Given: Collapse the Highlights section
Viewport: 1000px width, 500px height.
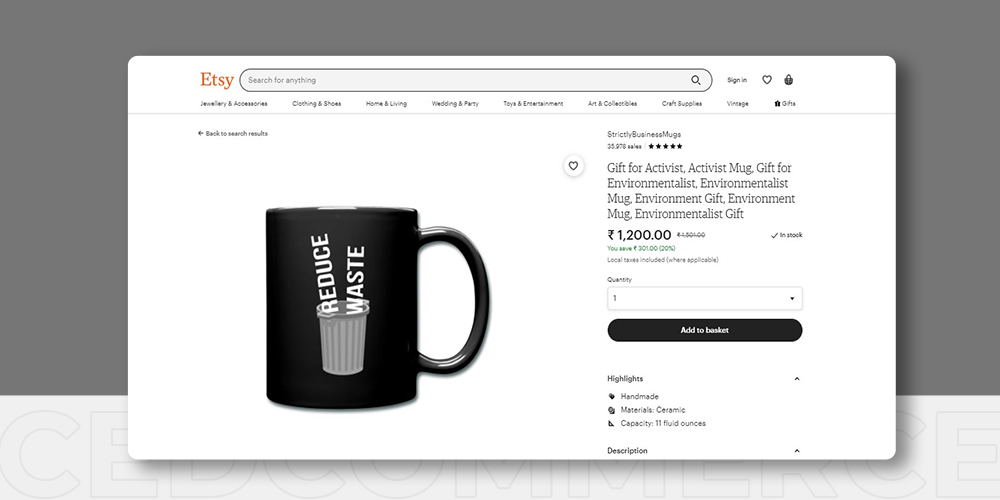Looking at the screenshot, I should click(797, 379).
